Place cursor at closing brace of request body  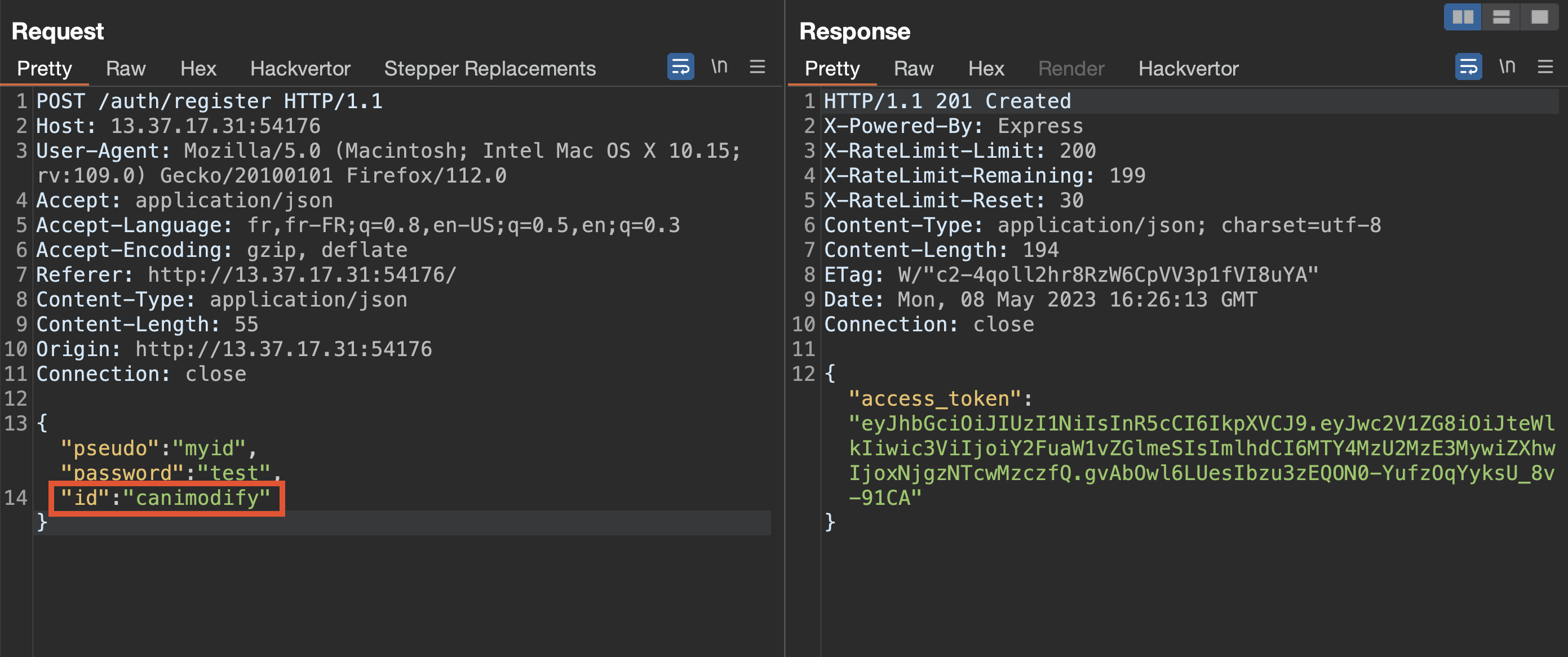click(42, 522)
